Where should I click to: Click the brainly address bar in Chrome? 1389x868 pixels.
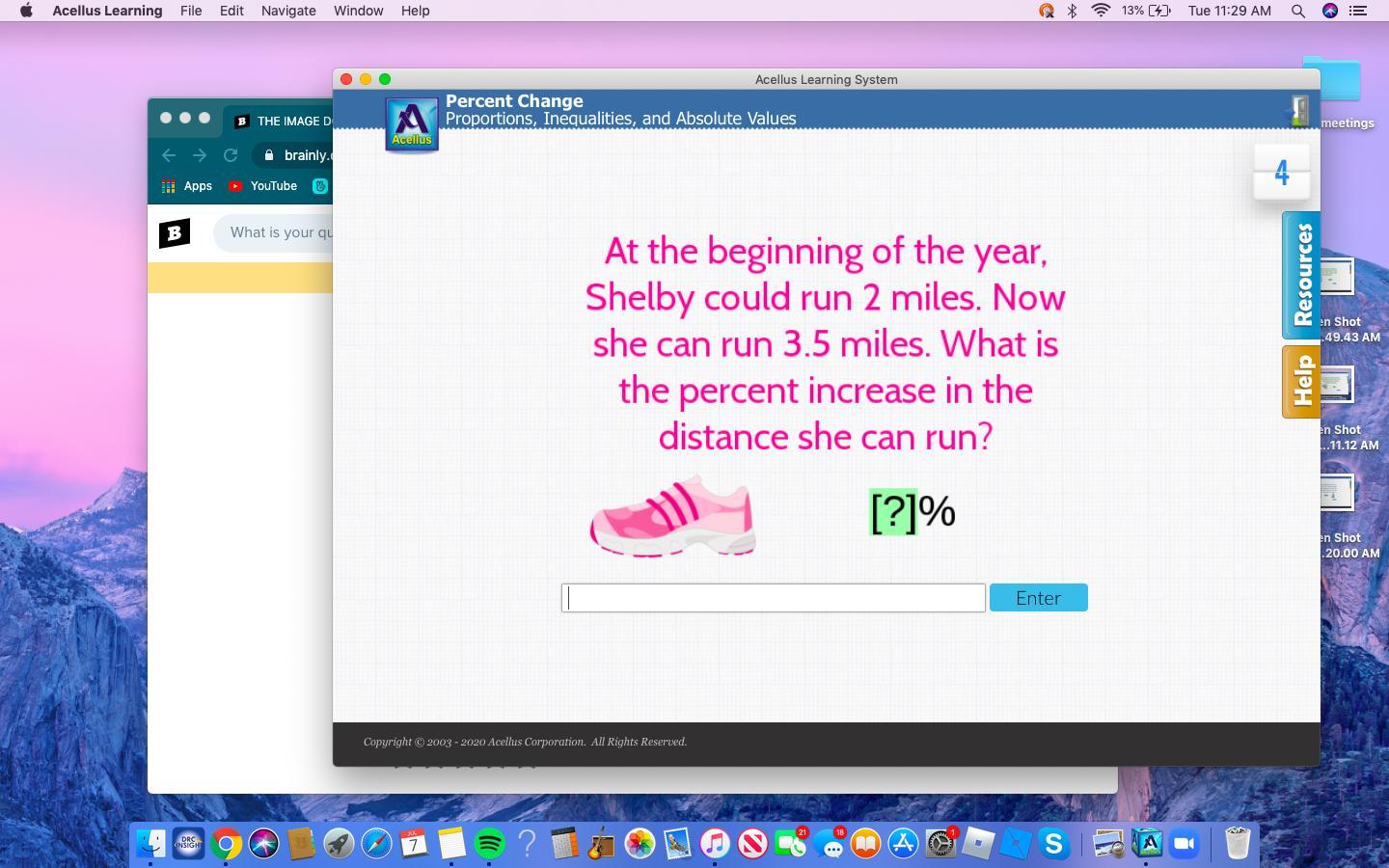(x=294, y=155)
